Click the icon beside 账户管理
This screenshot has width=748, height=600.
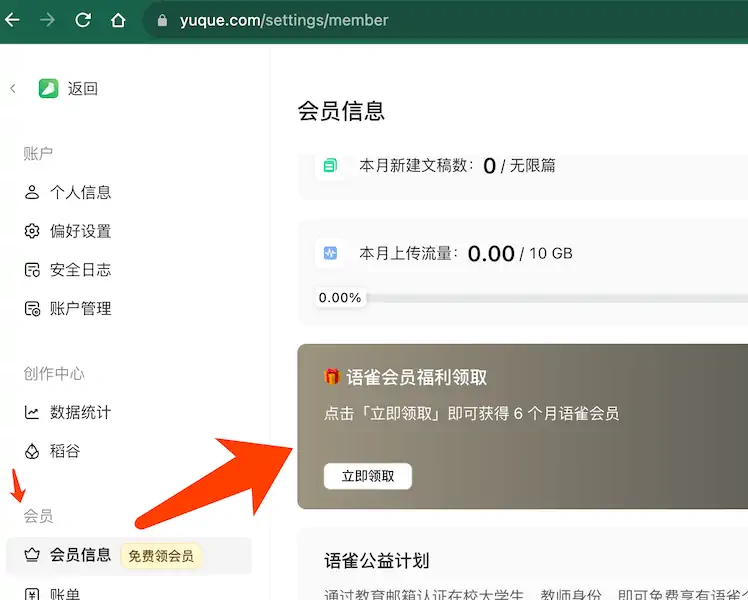[x=32, y=309]
